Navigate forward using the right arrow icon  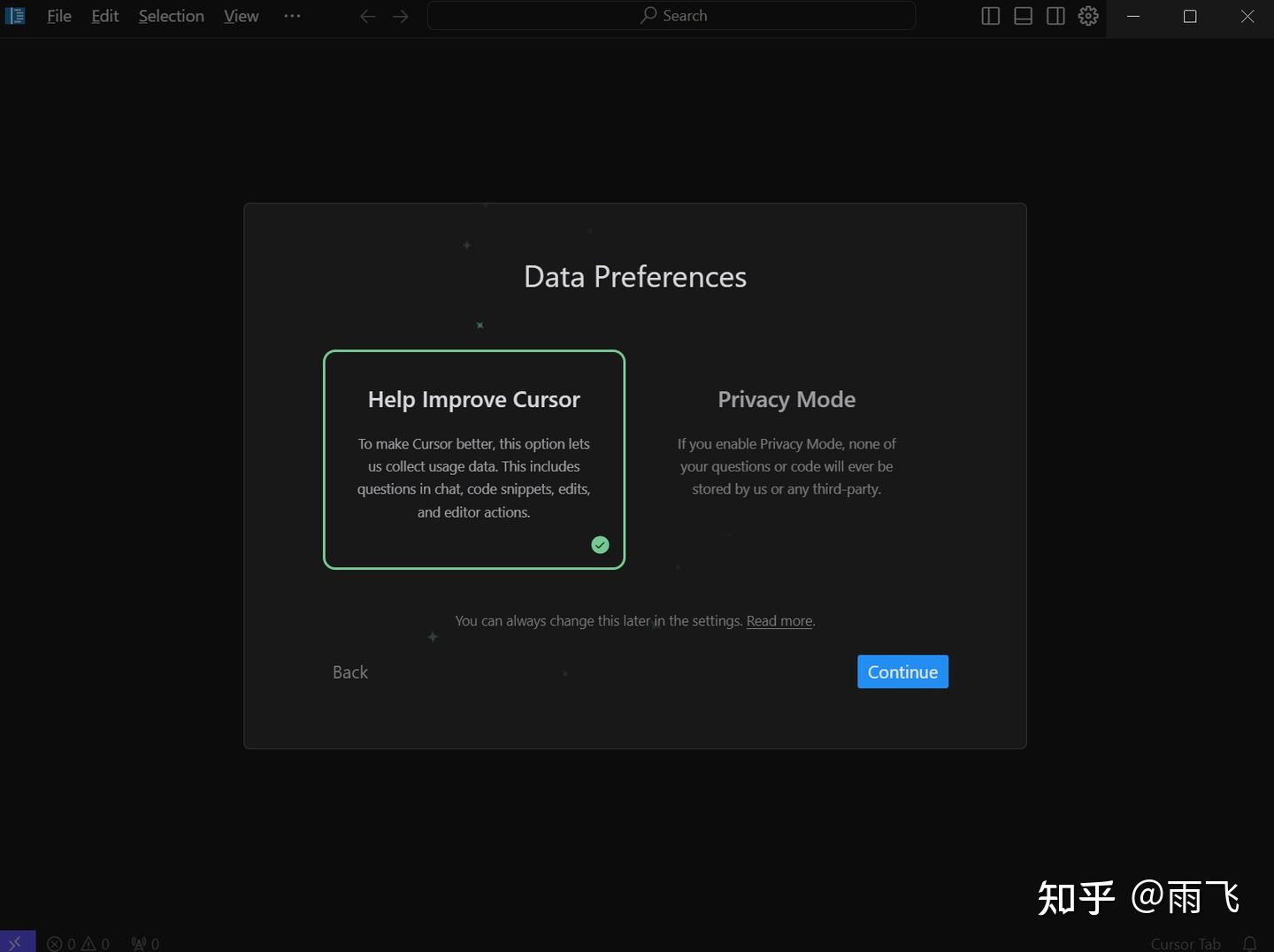tap(401, 16)
